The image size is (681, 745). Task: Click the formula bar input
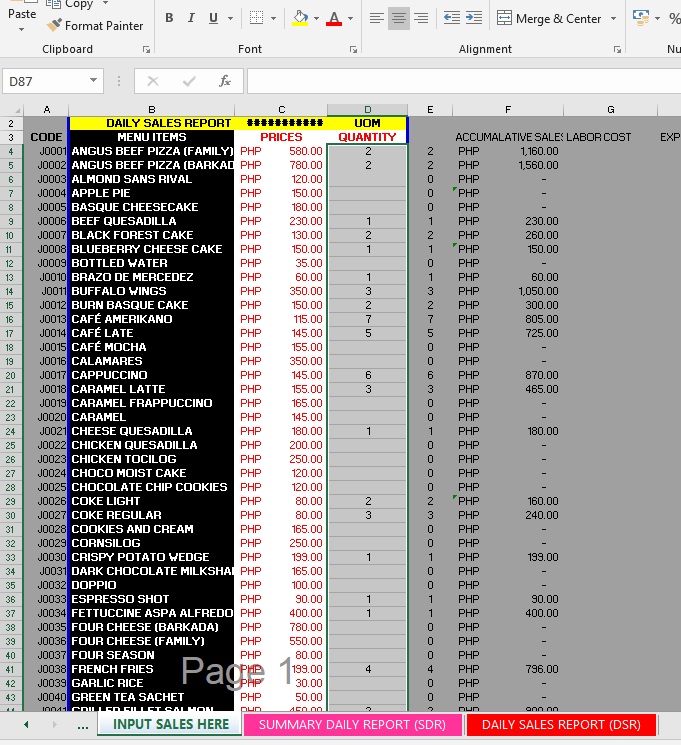(464, 81)
